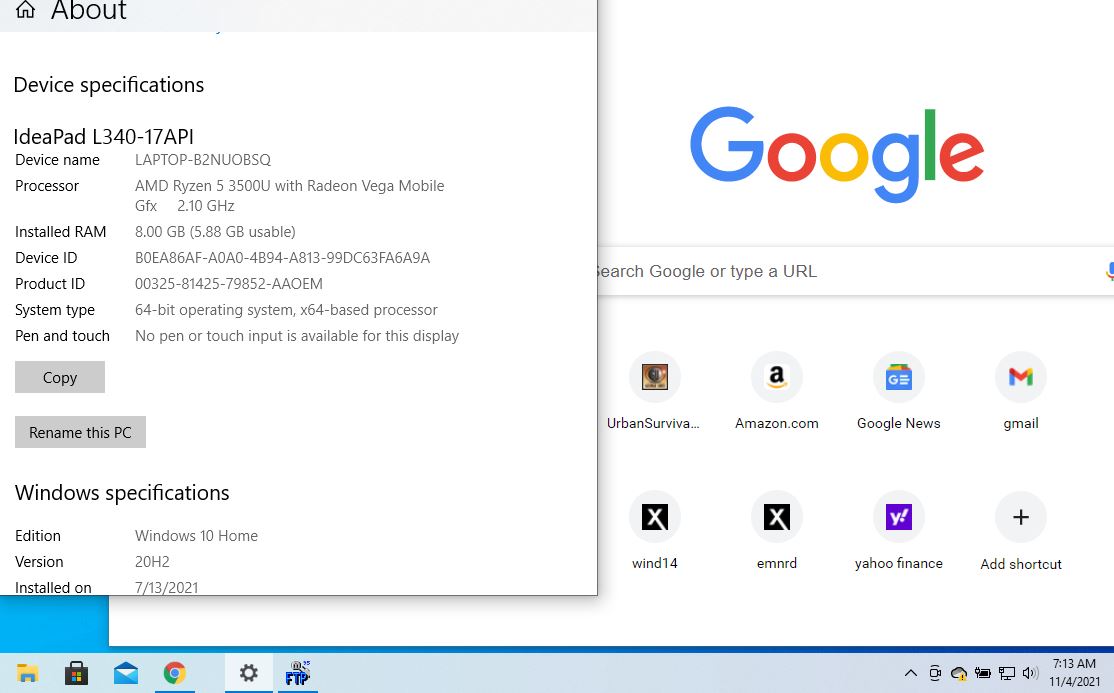Open the FTP app in taskbar
This screenshot has height=693, width=1114.
(297, 673)
